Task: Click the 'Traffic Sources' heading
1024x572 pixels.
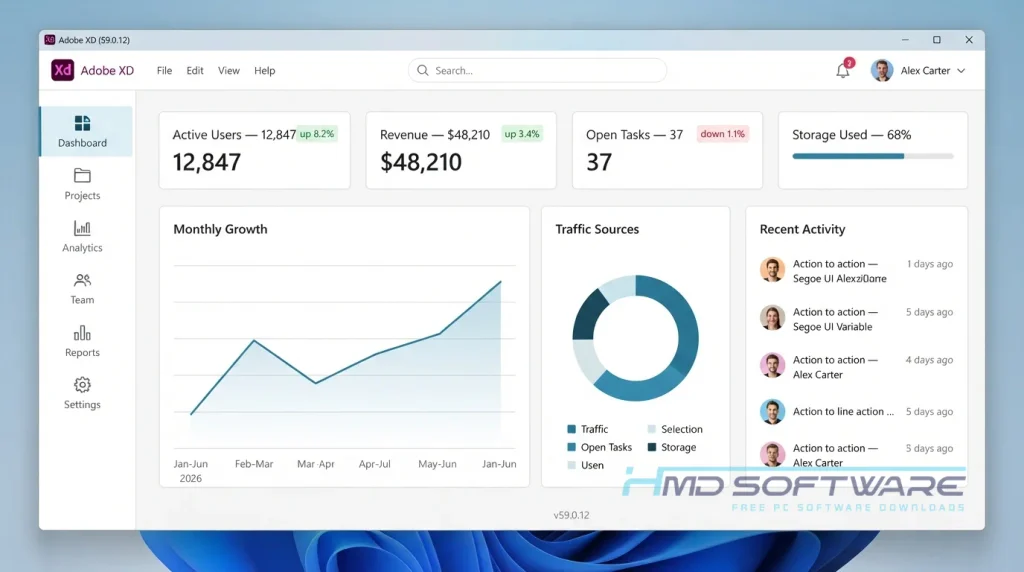Action: tap(597, 229)
